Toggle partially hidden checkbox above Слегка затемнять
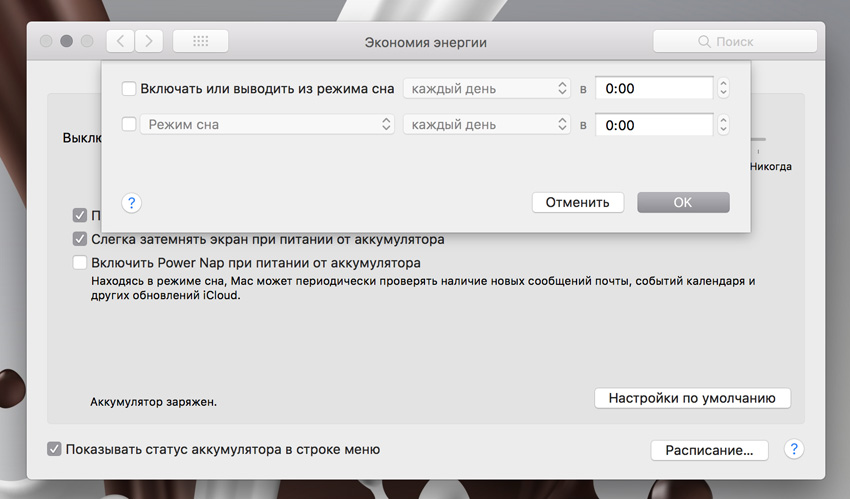 click(80, 215)
